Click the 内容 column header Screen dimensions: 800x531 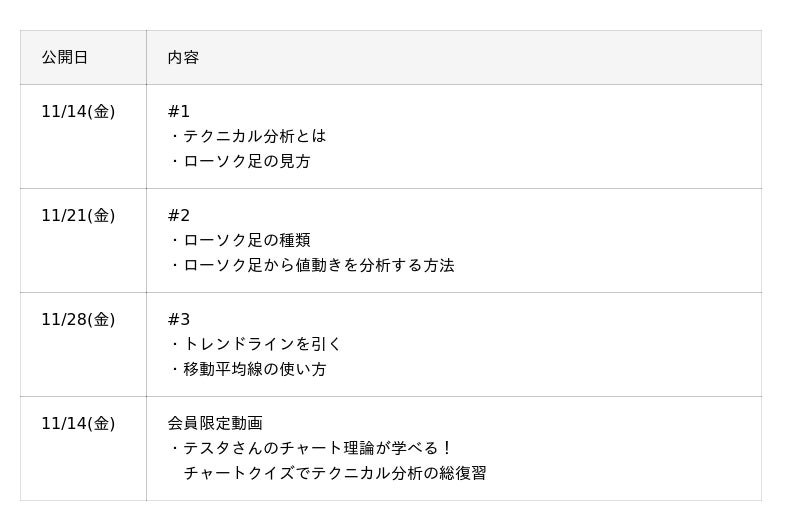coord(183,58)
